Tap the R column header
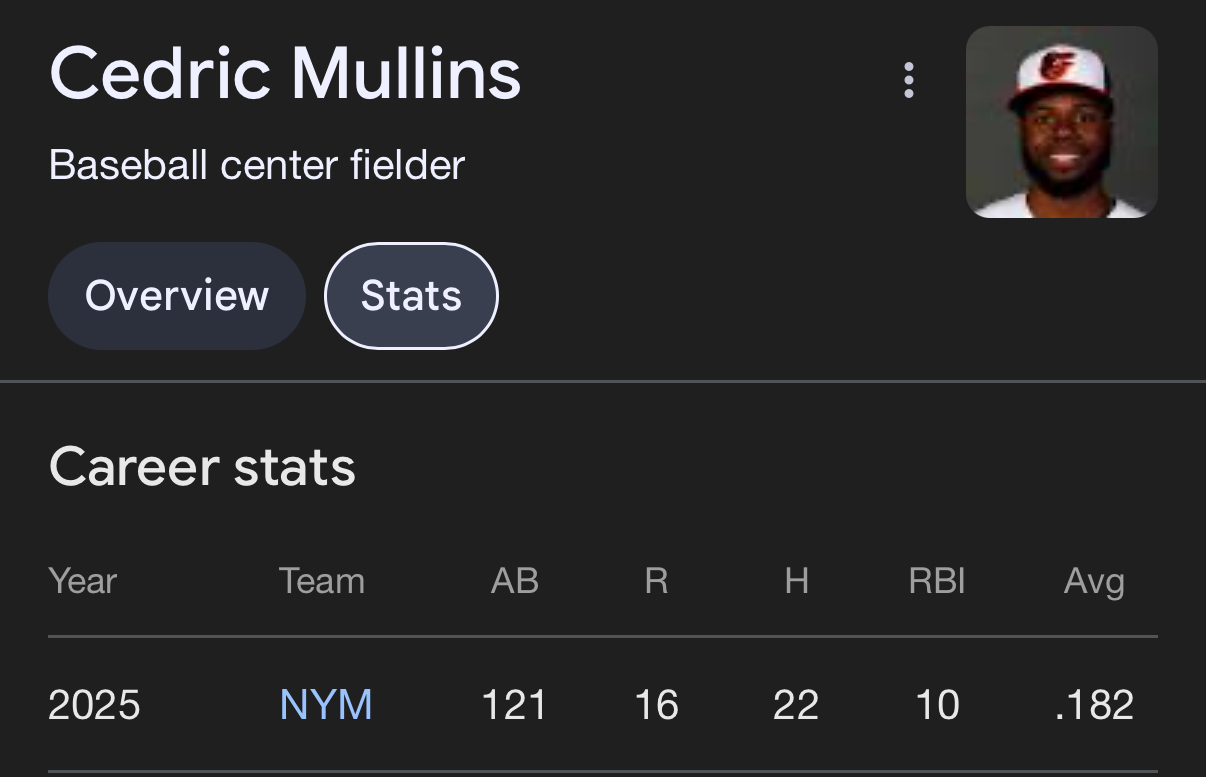The image size is (1206, 777). click(656, 581)
